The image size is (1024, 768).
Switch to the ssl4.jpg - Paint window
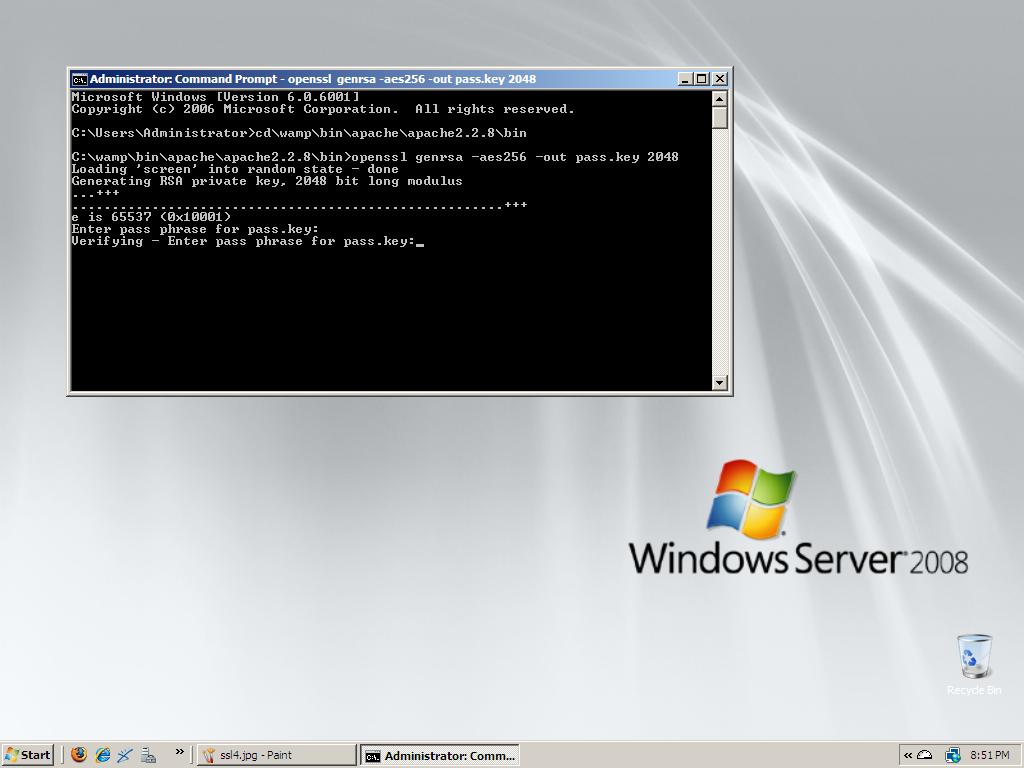click(276, 755)
